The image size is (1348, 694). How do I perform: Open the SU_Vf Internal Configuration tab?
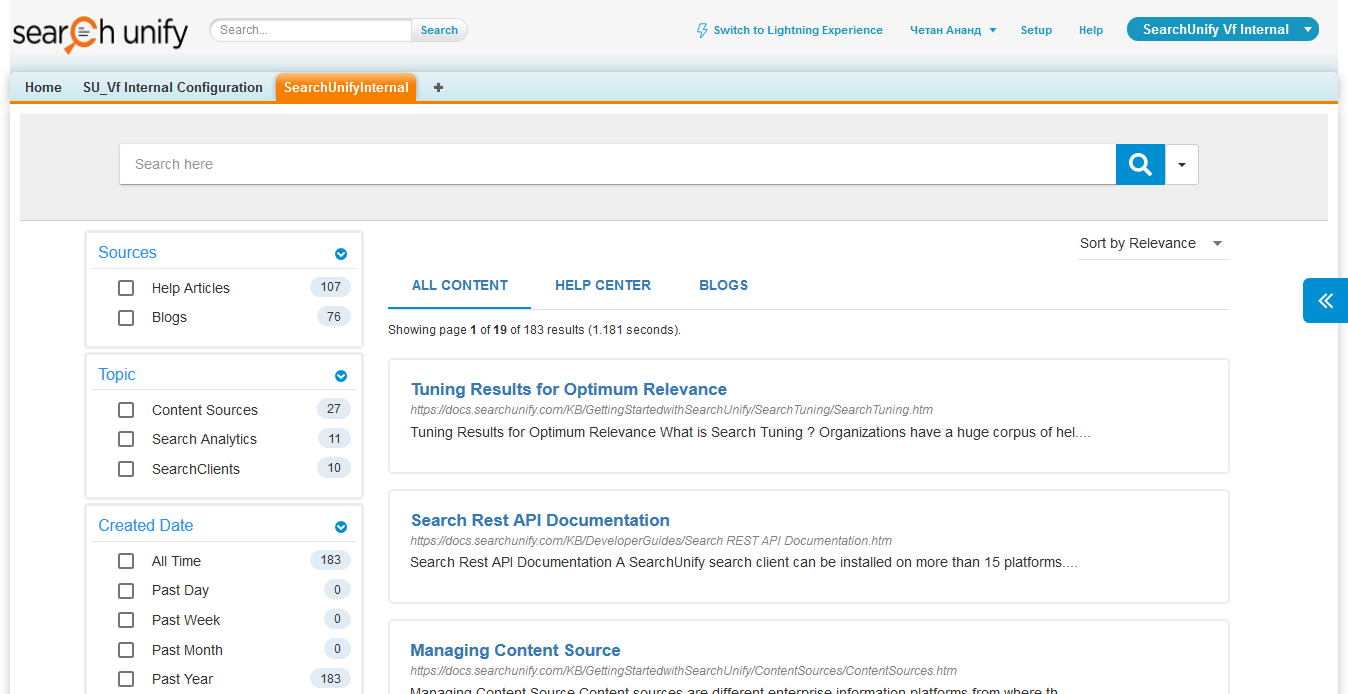pos(173,87)
